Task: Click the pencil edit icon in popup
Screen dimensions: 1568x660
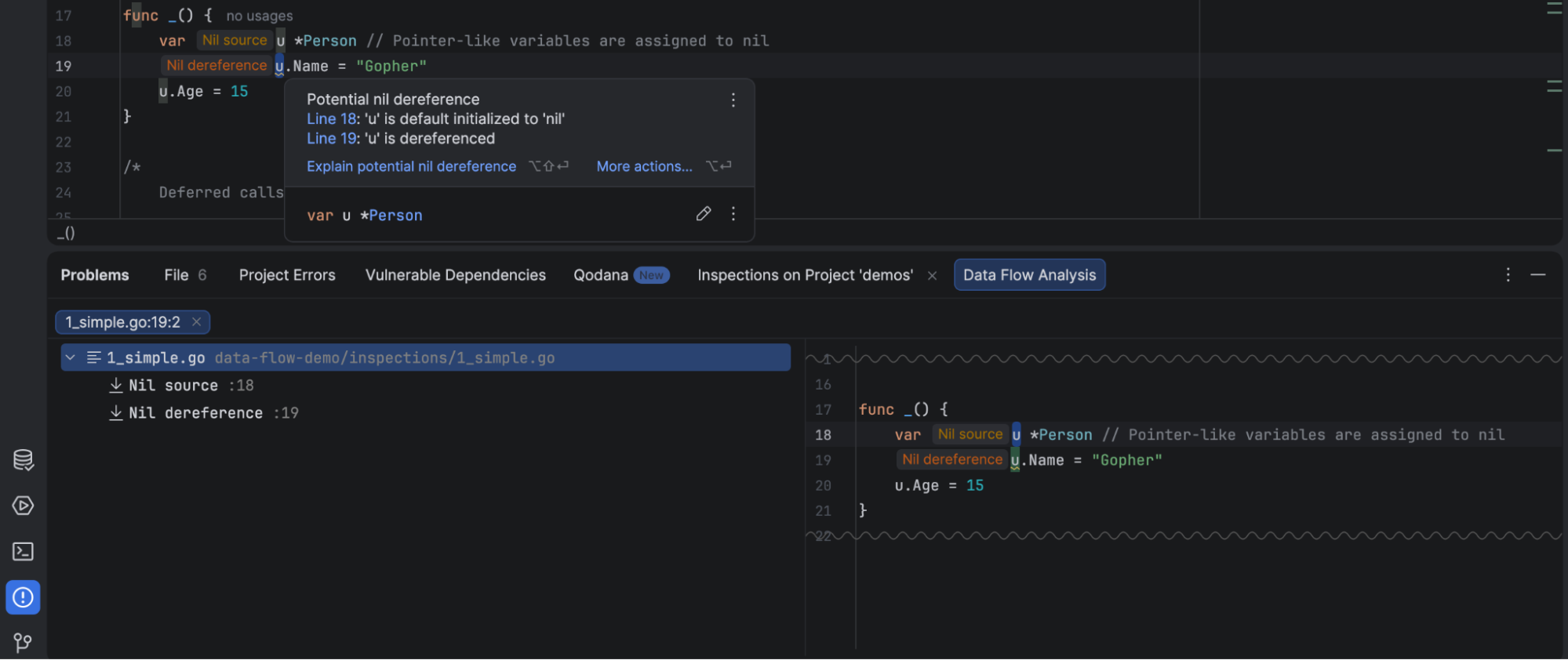Action: pyautogui.click(x=704, y=214)
